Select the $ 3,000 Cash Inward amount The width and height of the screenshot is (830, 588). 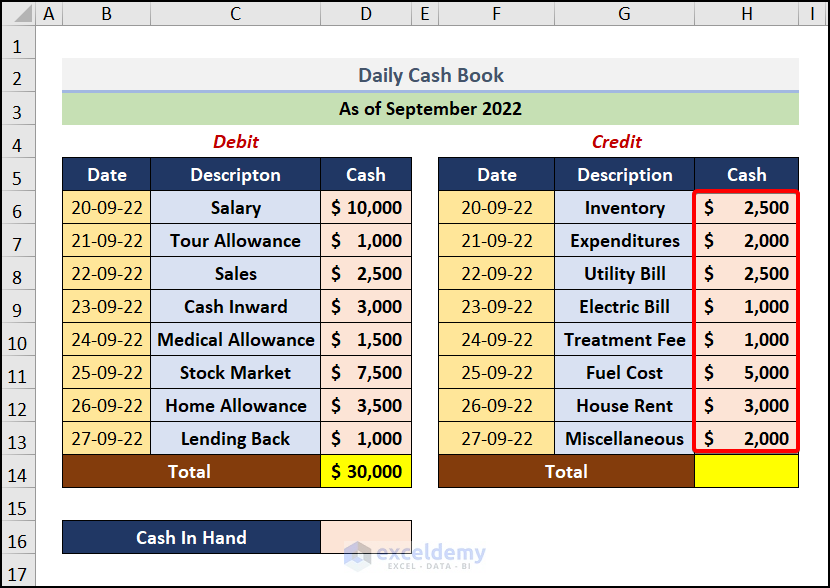pos(366,306)
